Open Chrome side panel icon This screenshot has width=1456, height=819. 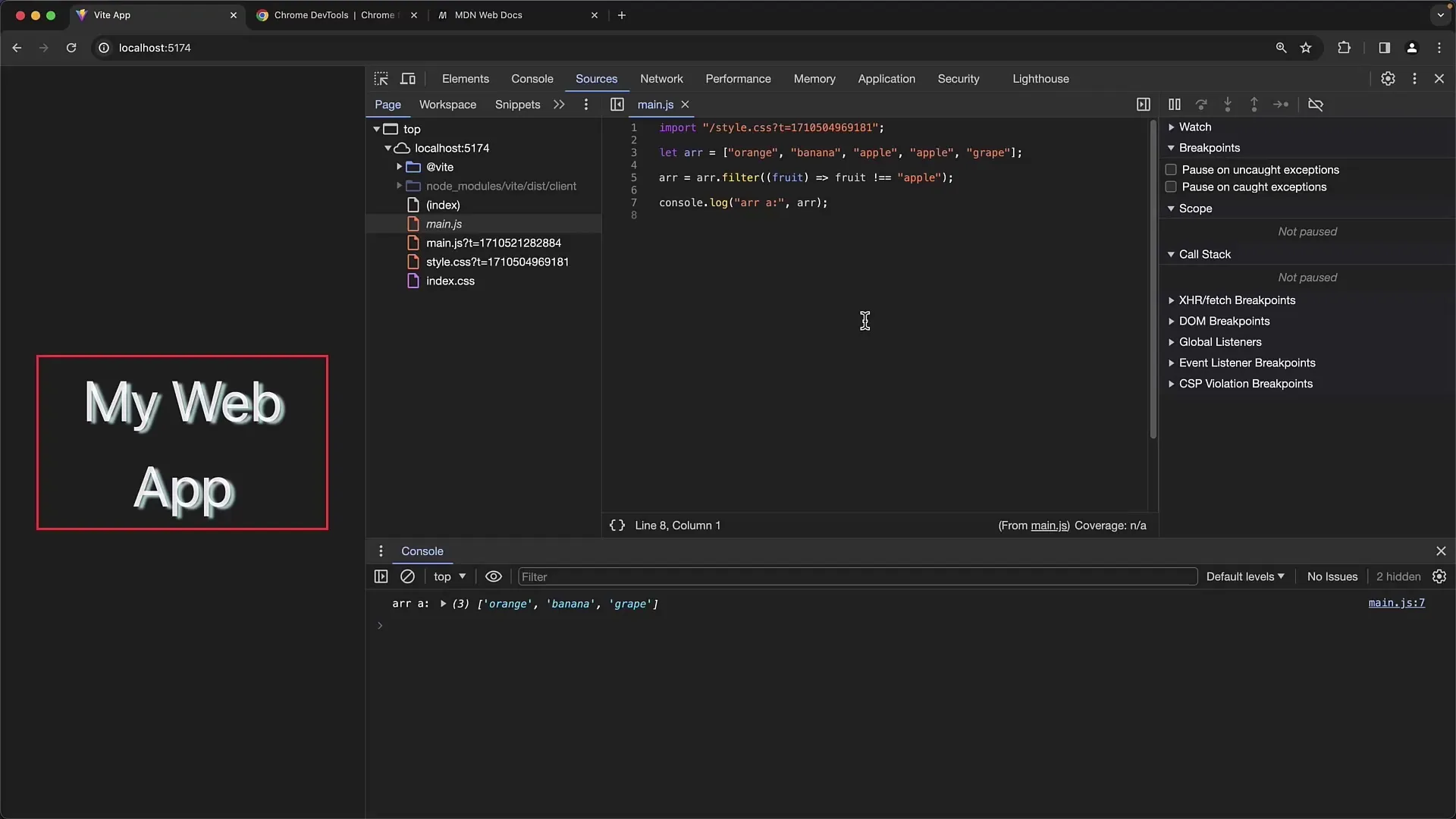pos(1384,48)
